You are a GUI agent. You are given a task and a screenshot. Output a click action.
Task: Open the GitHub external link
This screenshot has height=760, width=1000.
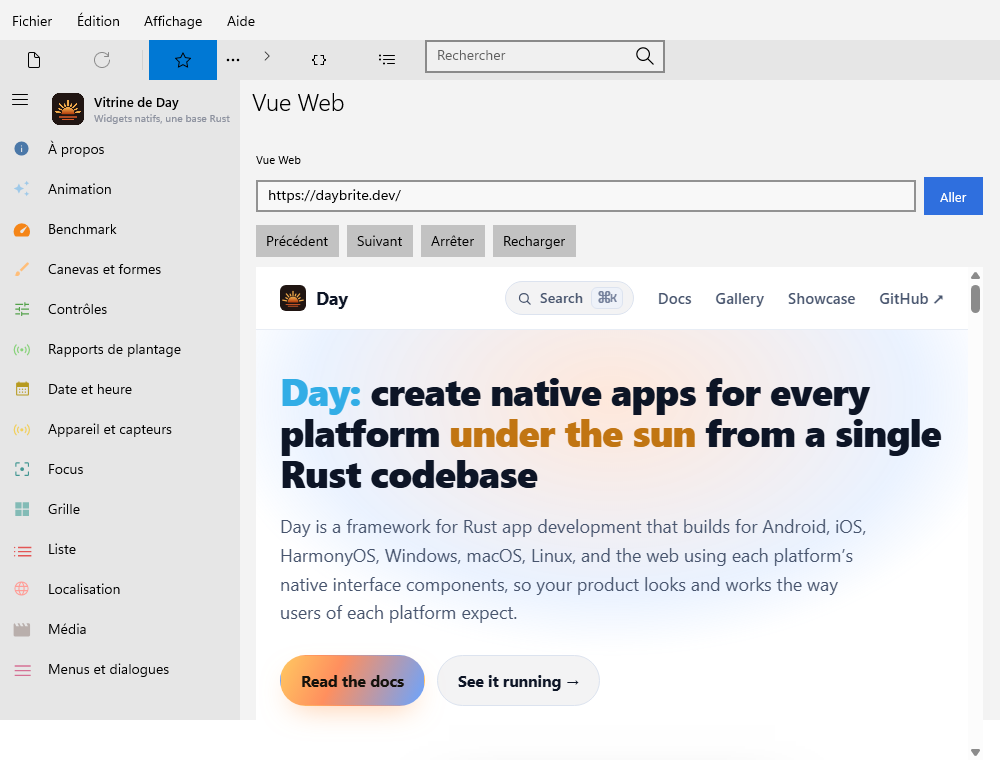click(x=911, y=298)
